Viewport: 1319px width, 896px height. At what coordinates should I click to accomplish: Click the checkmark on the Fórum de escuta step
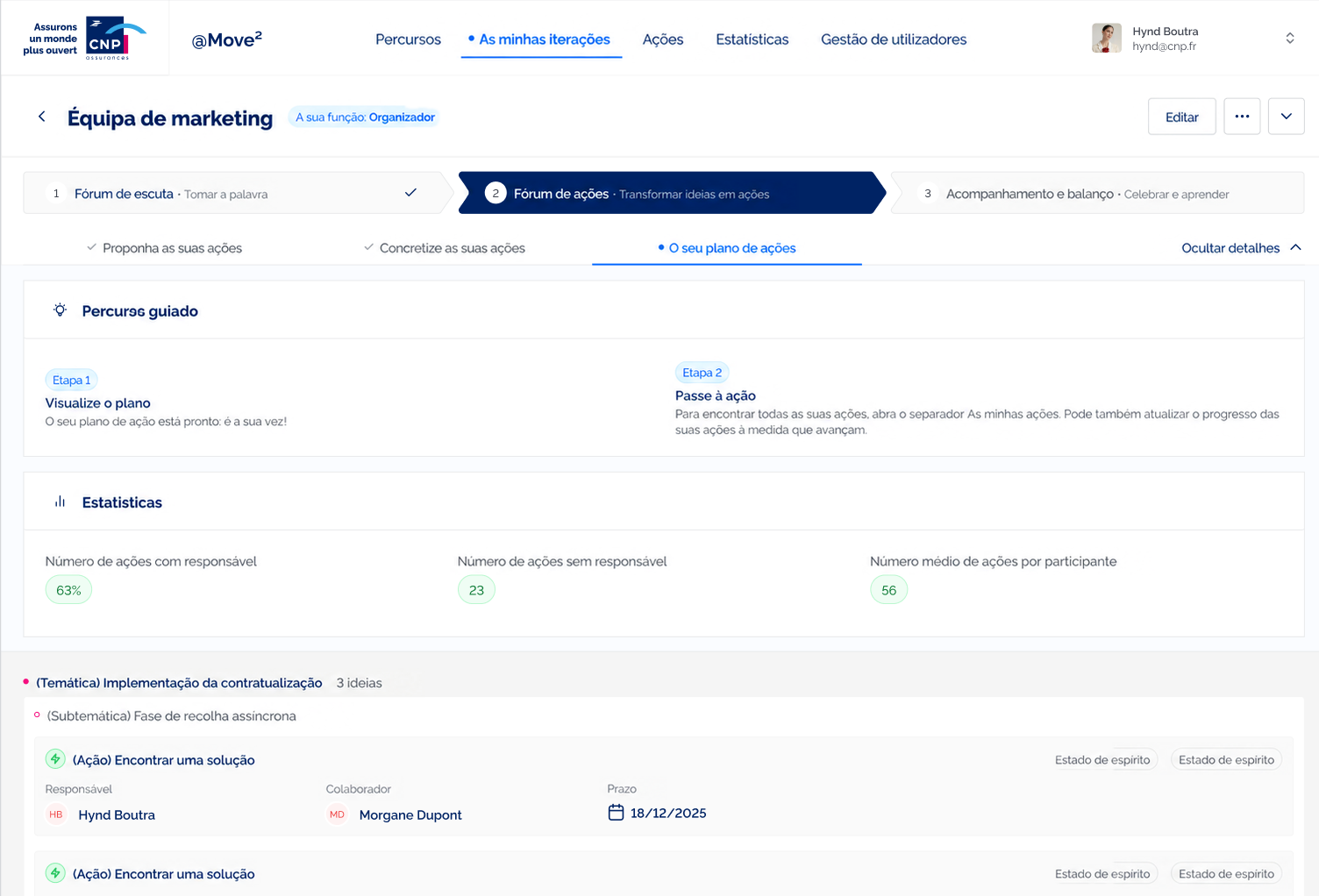click(410, 193)
